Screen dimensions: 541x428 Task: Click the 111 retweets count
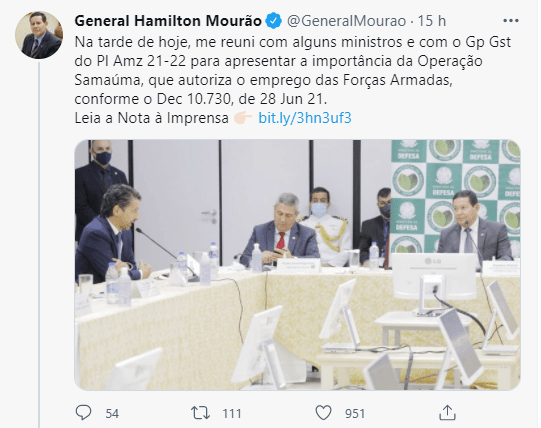tap(232, 413)
